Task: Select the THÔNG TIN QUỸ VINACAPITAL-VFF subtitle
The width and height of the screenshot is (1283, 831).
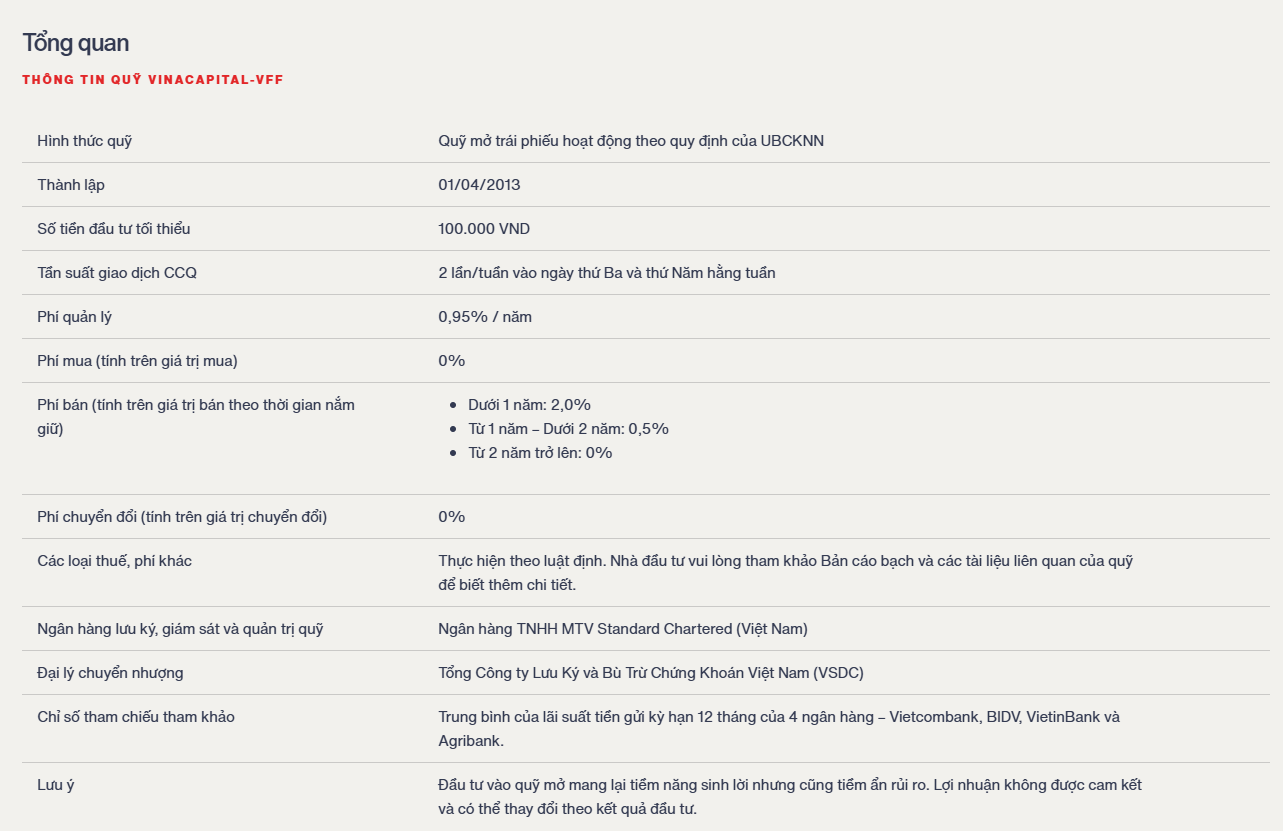Action: coord(153,80)
